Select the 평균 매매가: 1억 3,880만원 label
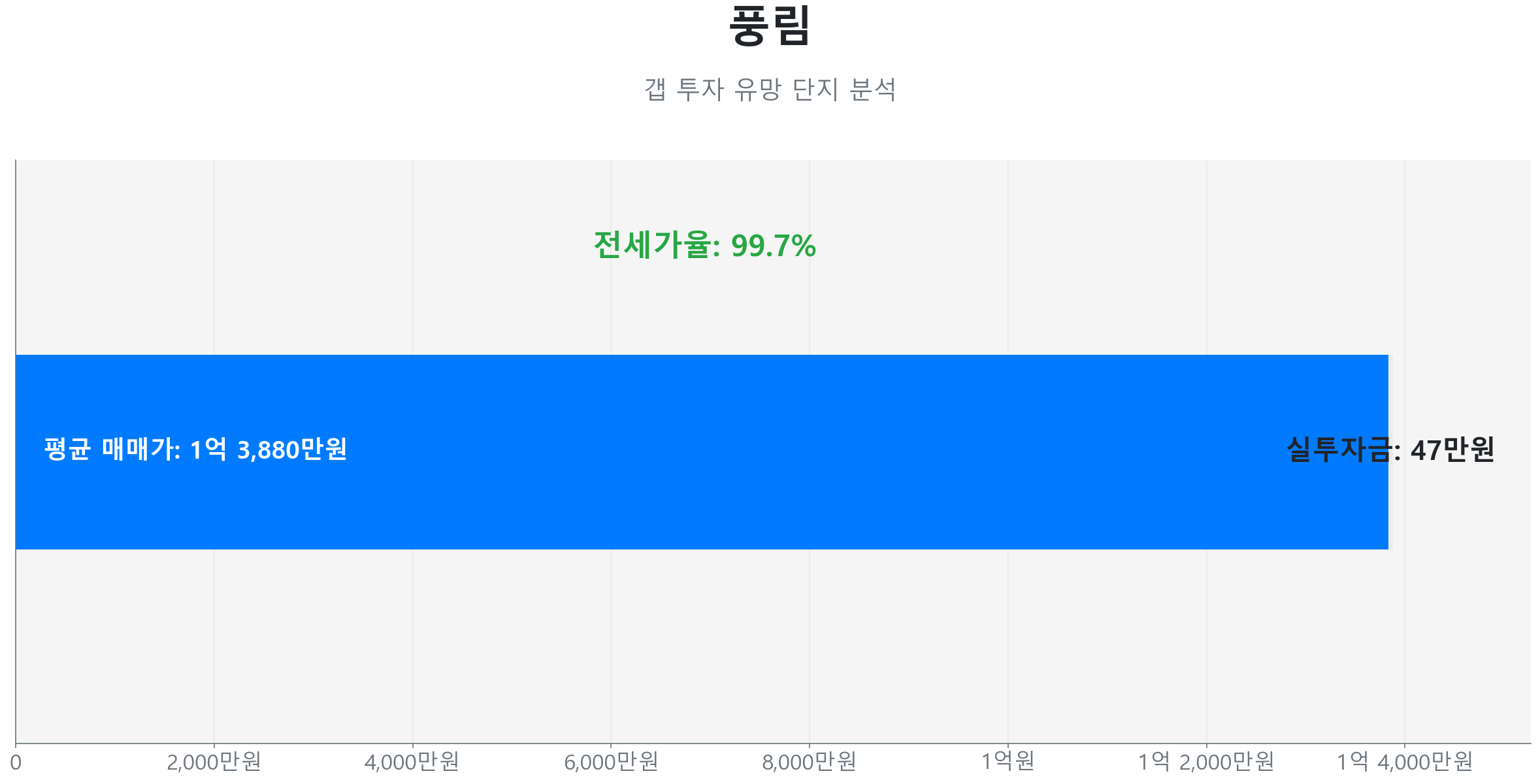Viewport: 1540px width, 784px height. (x=195, y=449)
